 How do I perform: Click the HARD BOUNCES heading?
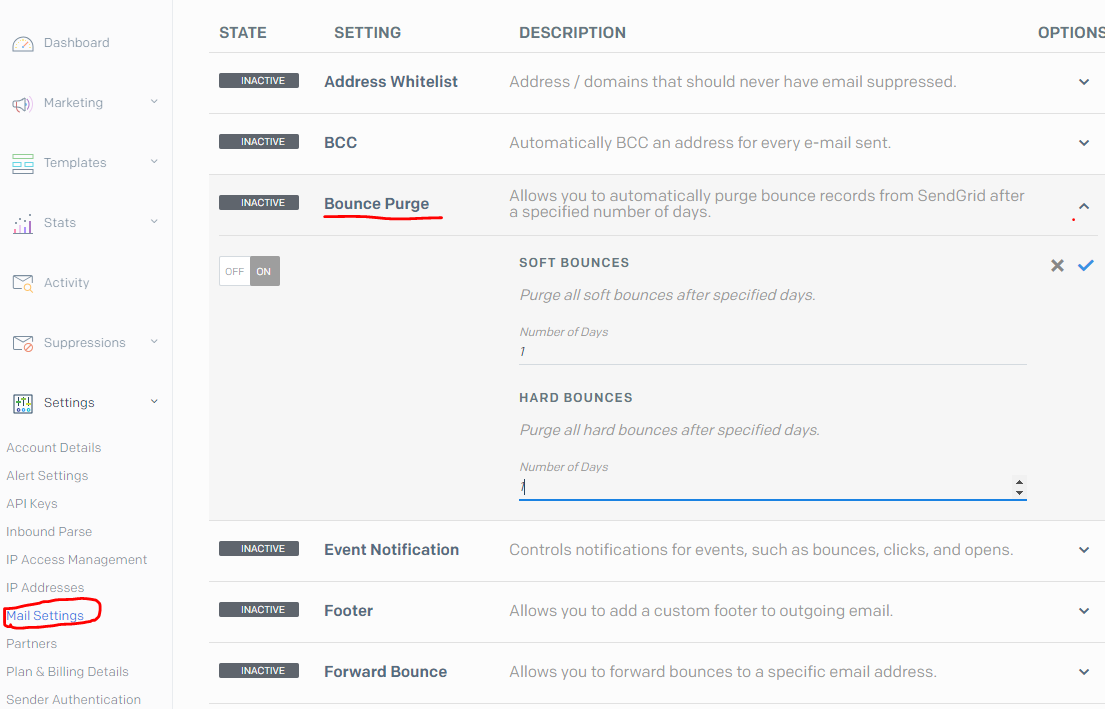pos(576,398)
